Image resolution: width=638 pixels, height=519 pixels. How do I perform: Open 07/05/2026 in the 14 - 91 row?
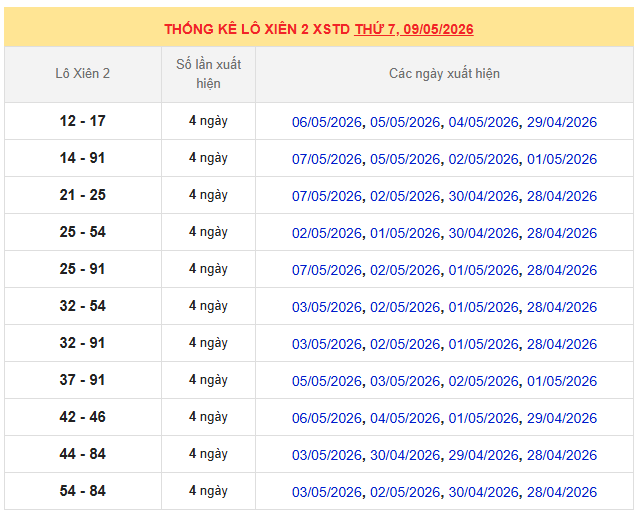tap(327, 159)
